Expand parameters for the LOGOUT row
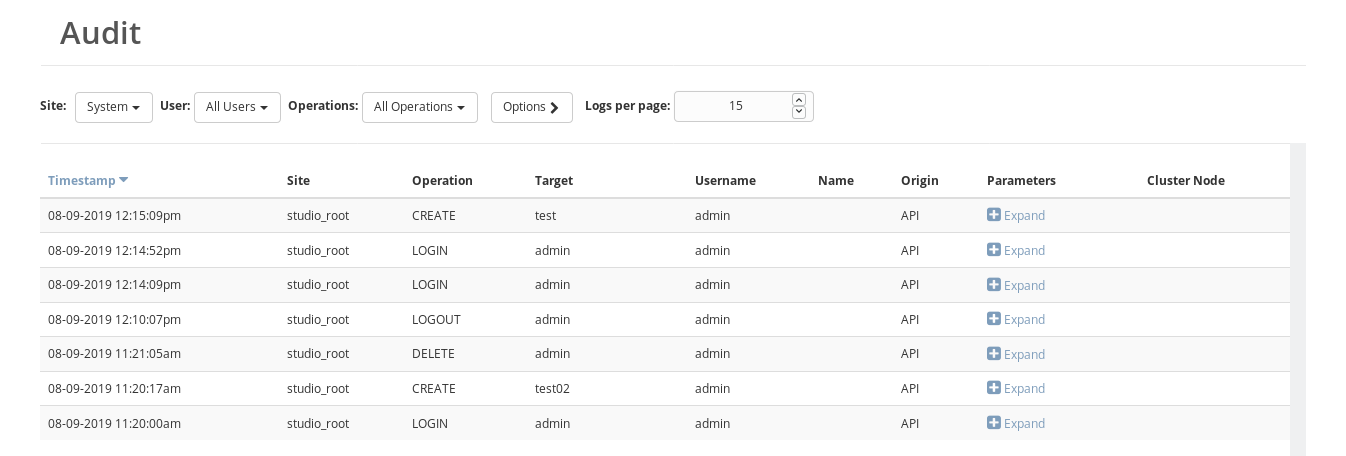Image resolution: width=1346 pixels, height=456 pixels. (1016, 320)
